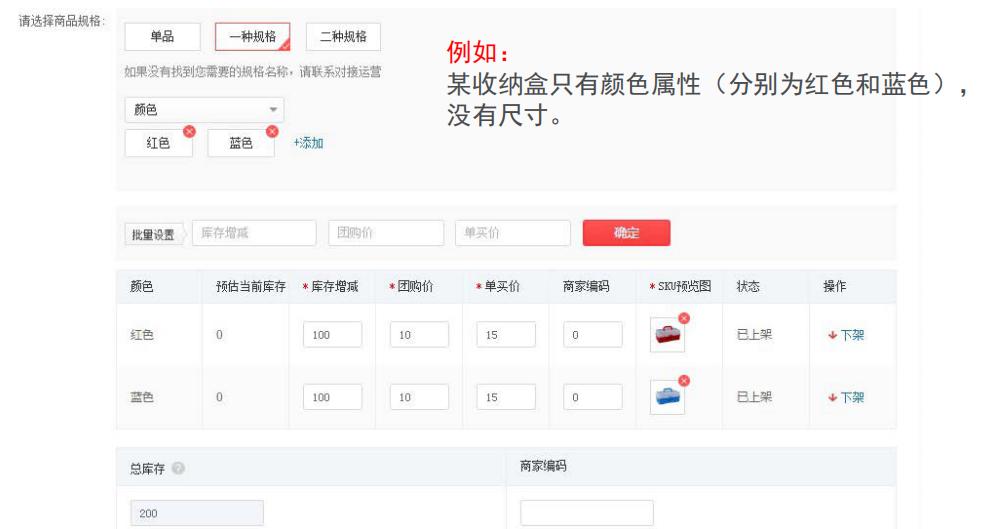
Task: Edit 单买价 field in 蓝色 row
Action: coord(506,397)
